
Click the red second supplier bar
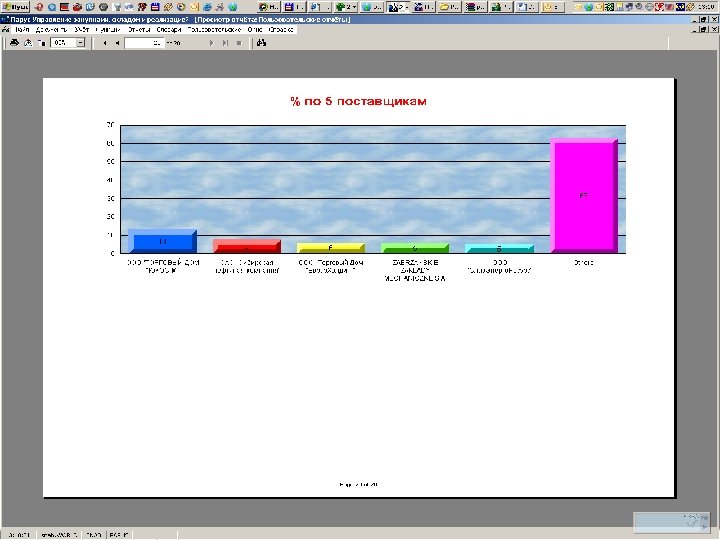[x=247, y=246]
